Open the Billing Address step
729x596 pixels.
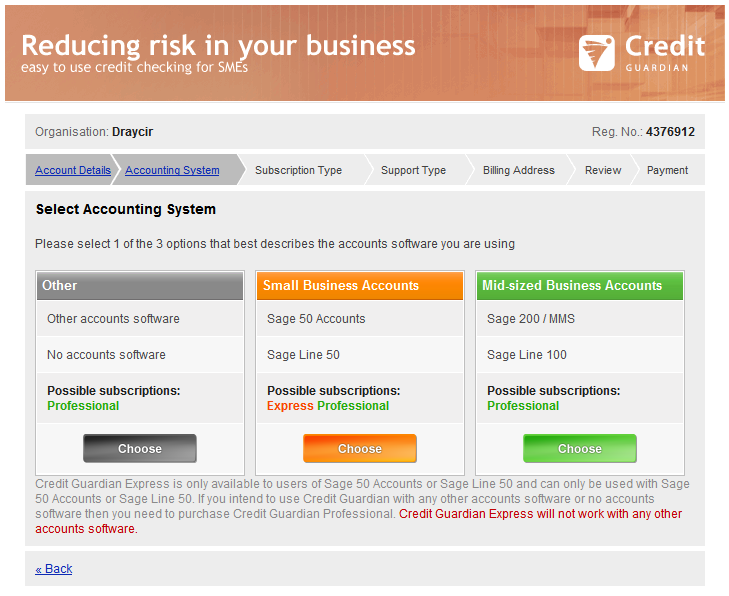pos(518,170)
